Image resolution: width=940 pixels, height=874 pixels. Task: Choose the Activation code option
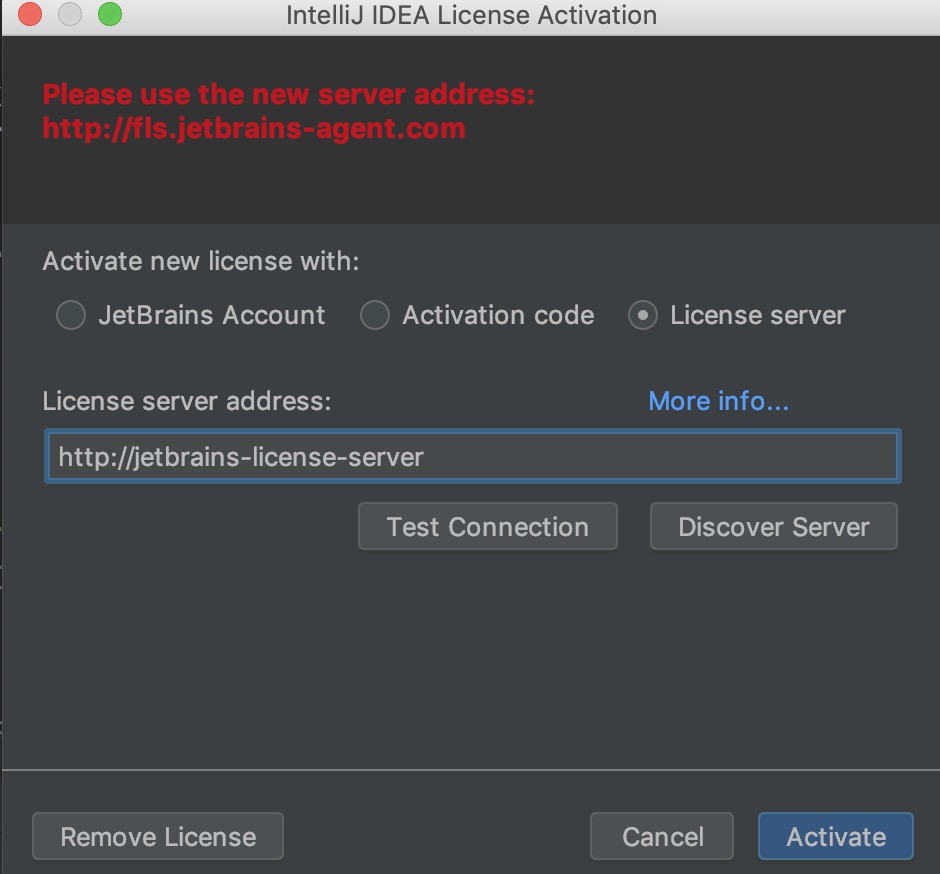tap(374, 316)
